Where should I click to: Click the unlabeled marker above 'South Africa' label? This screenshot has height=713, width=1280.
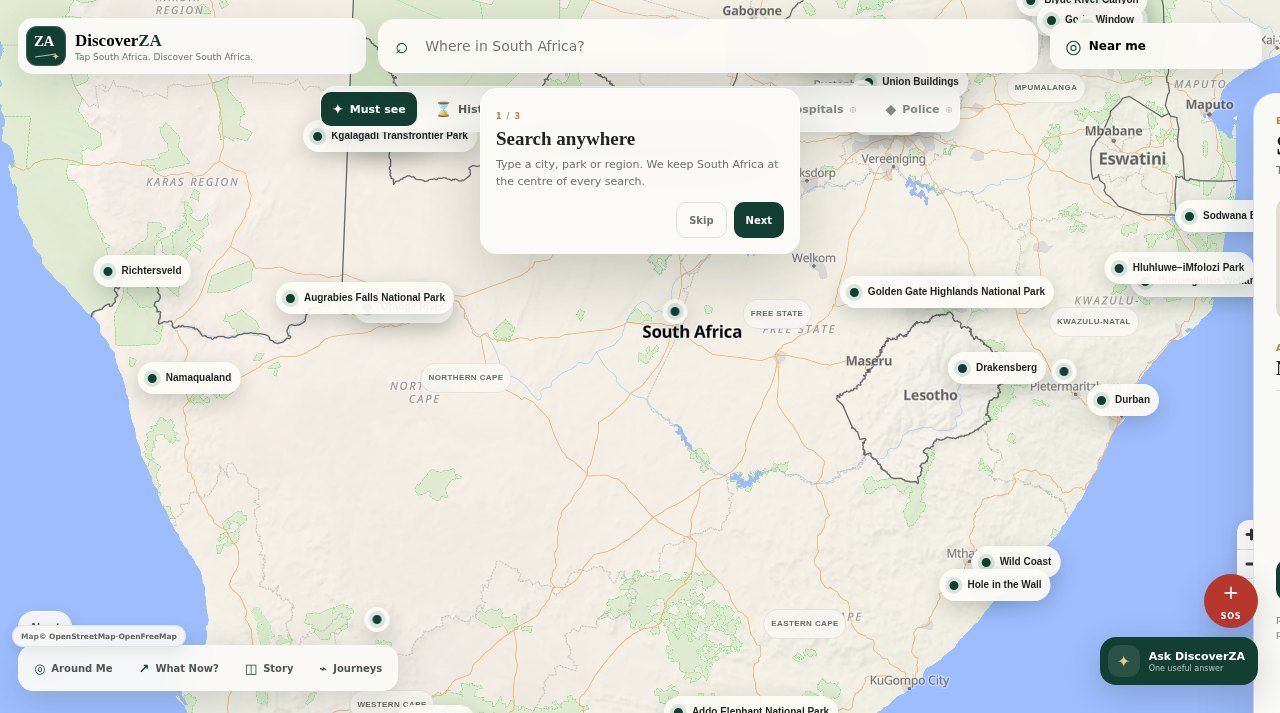tap(675, 312)
